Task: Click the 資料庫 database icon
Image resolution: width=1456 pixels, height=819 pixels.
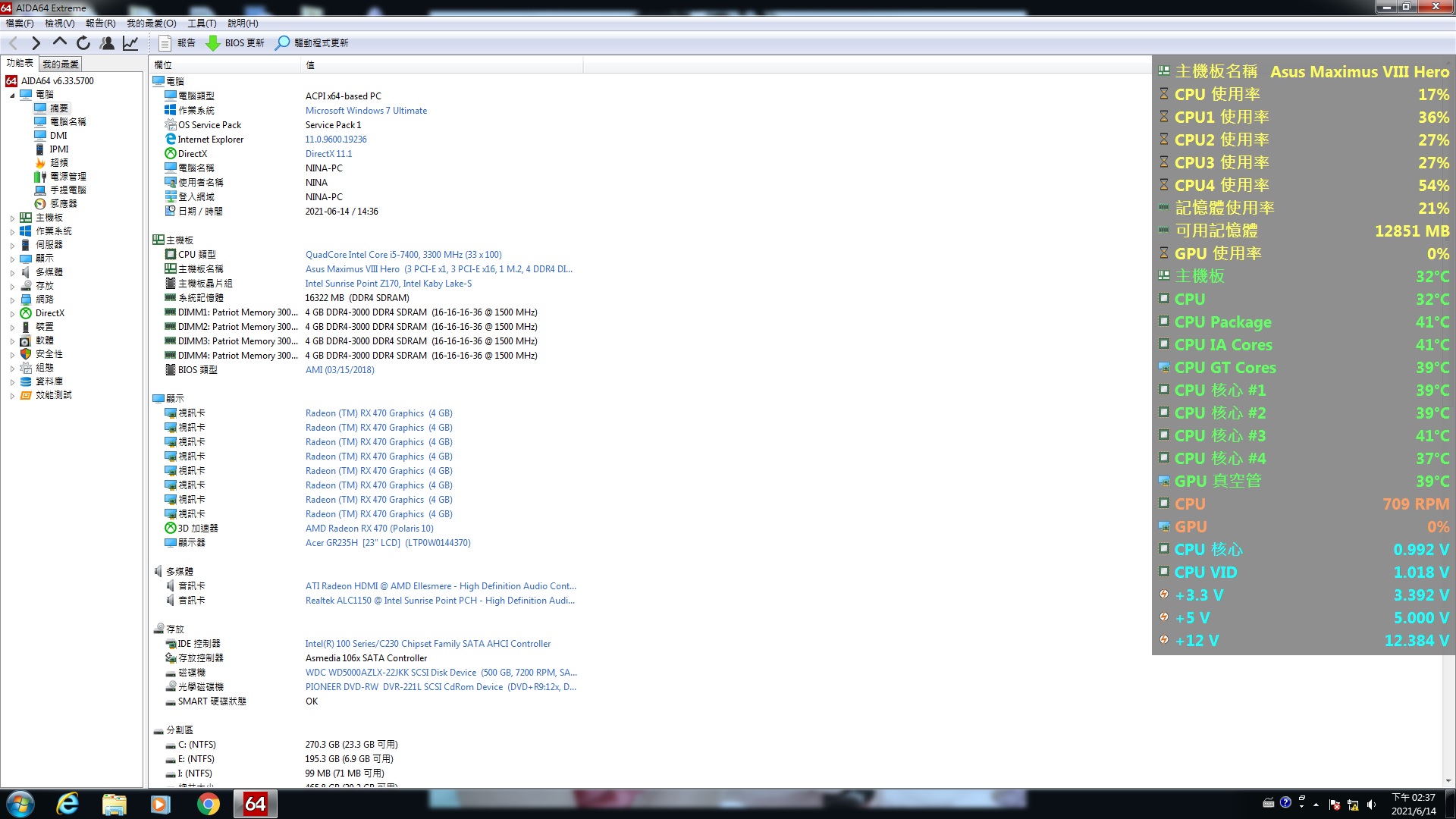Action: tap(26, 381)
